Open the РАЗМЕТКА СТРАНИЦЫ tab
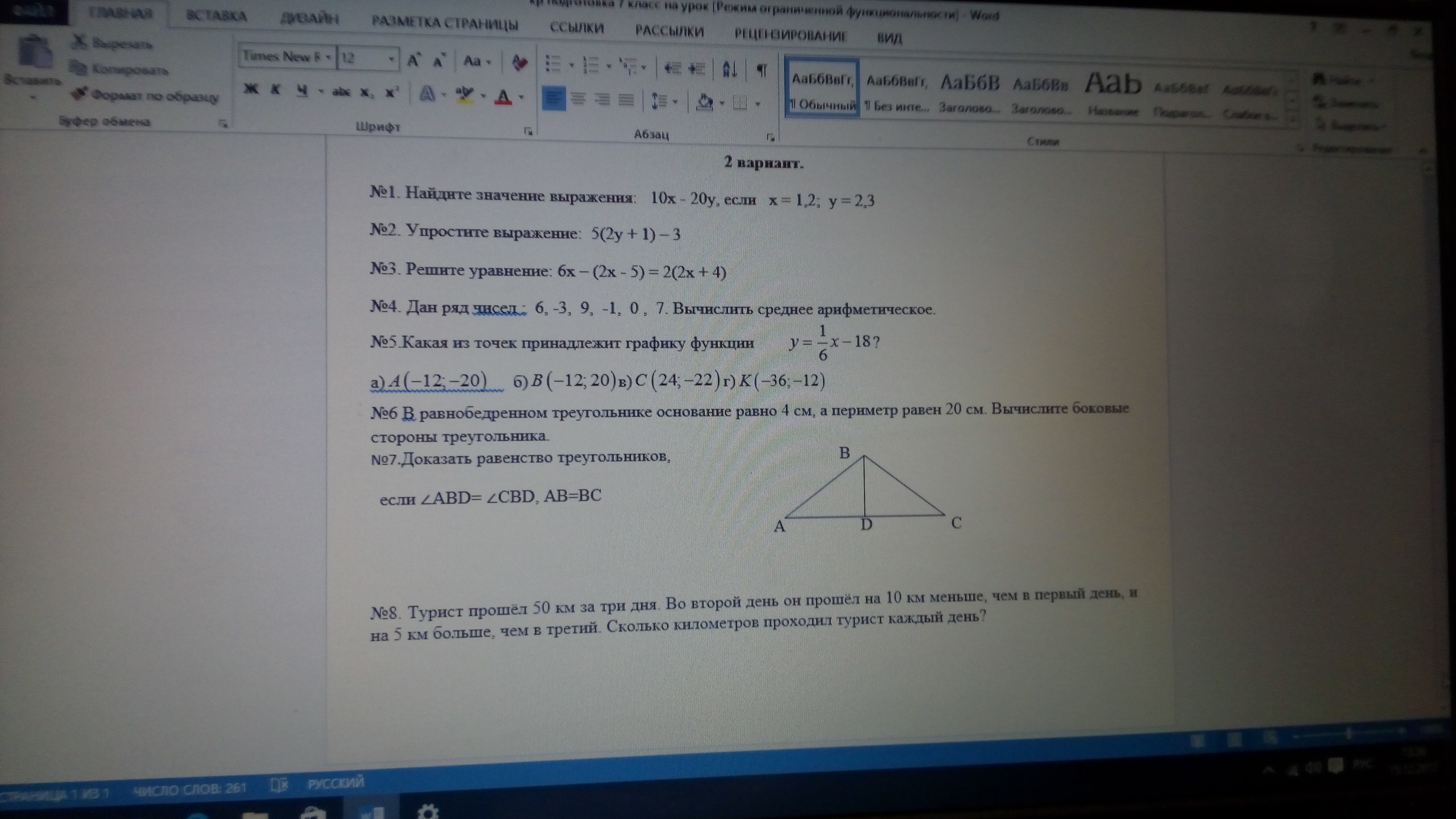This screenshot has height=819, width=1456. click(445, 23)
